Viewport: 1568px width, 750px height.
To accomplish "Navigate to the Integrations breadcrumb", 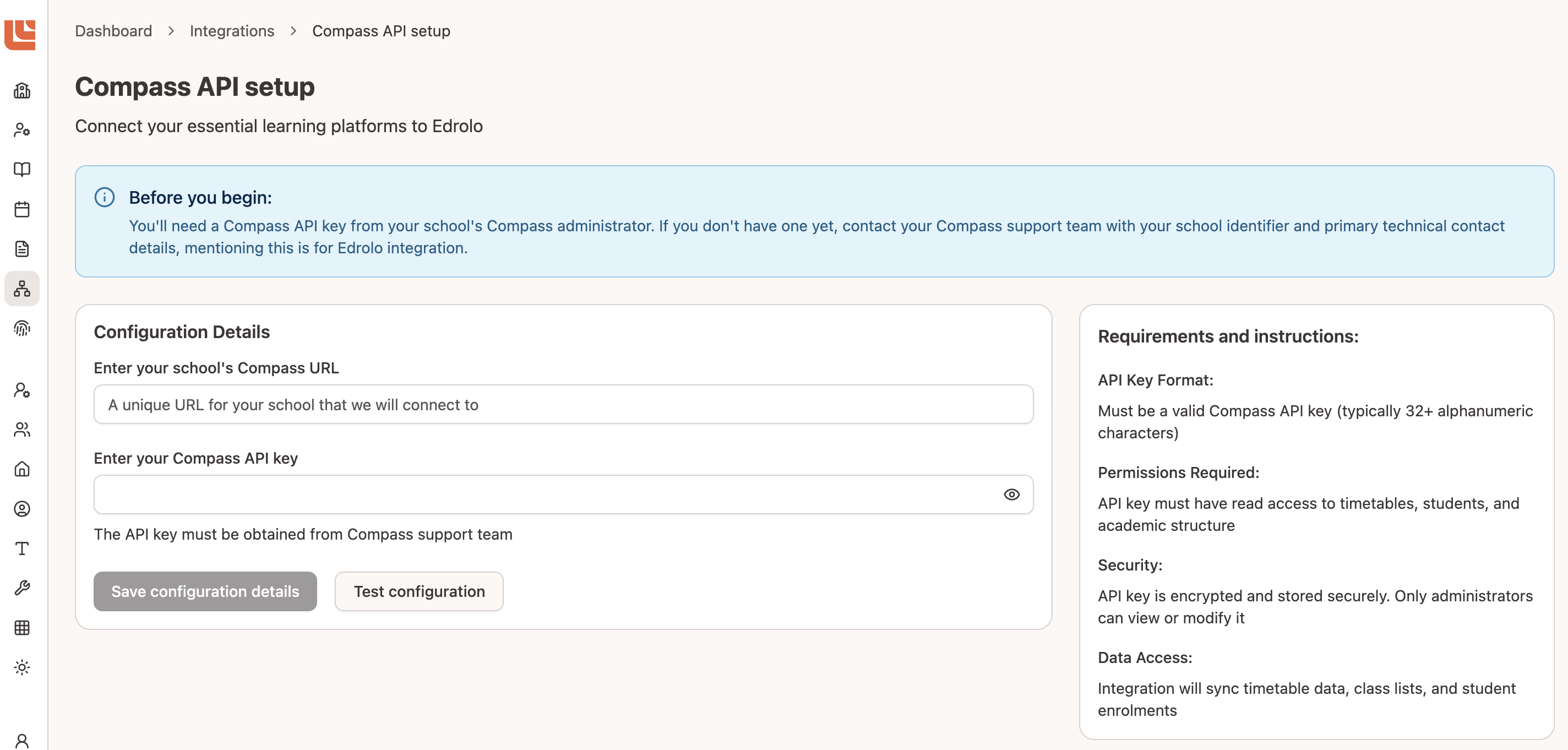I will pyautogui.click(x=232, y=31).
